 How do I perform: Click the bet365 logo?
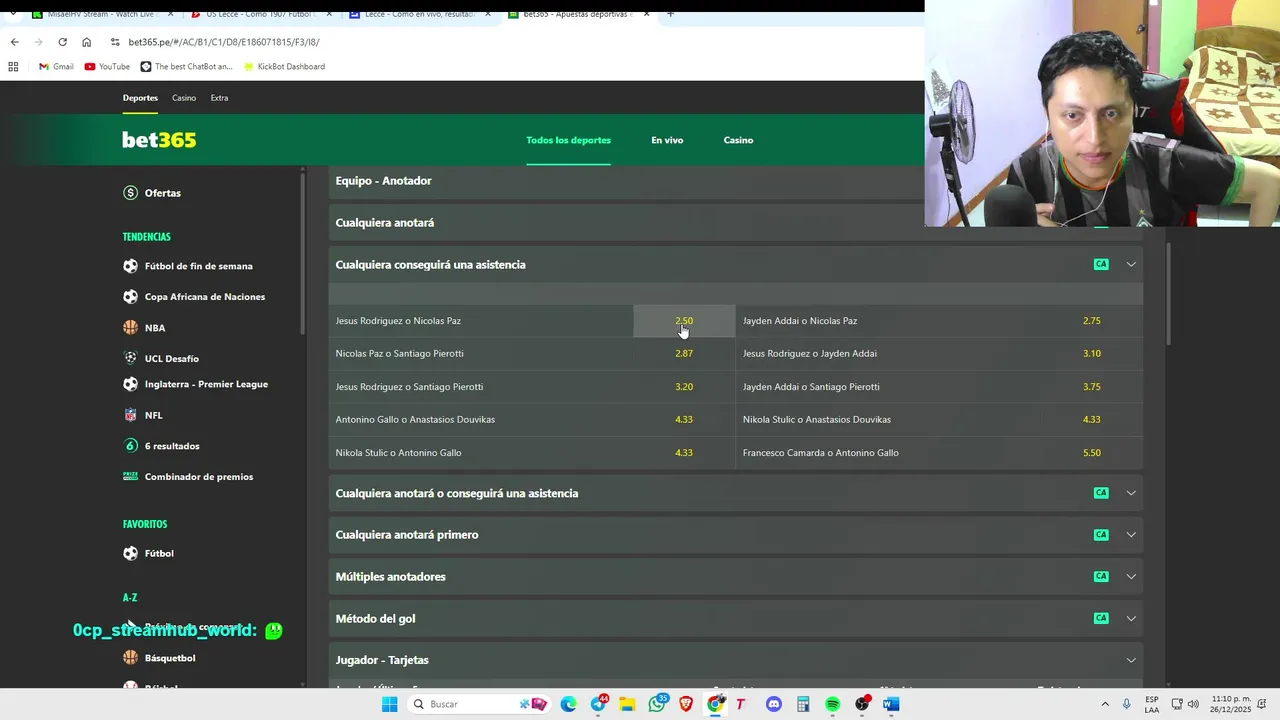[159, 140]
